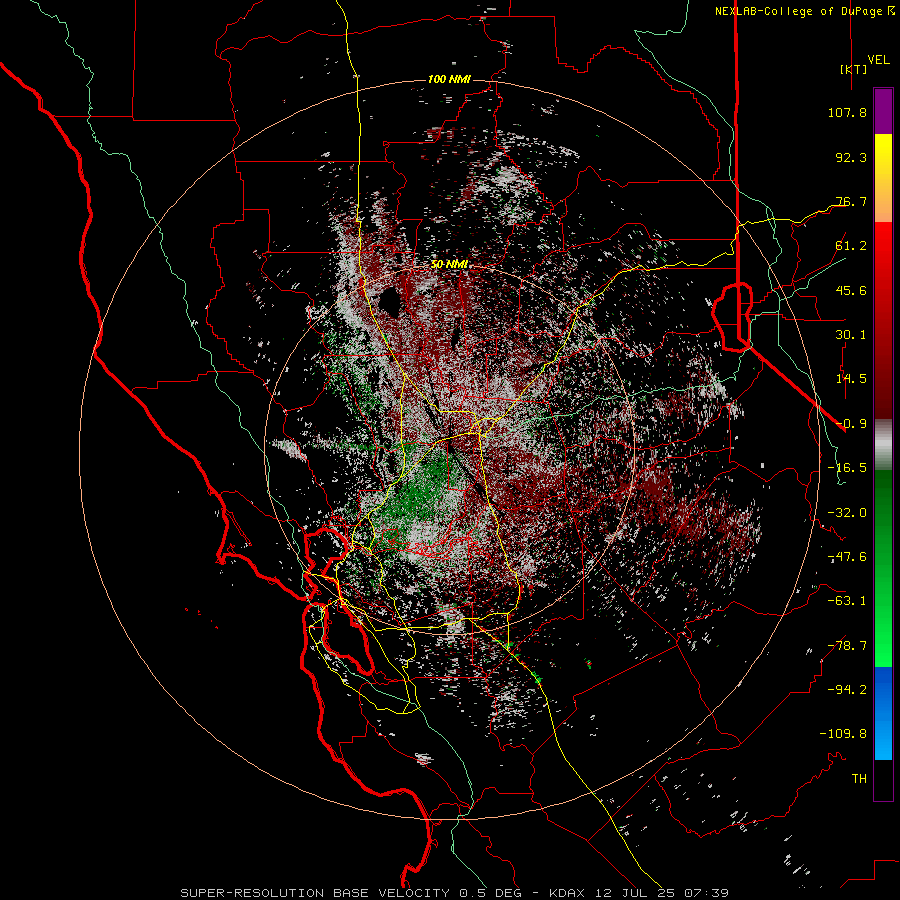Click the 50 NMI range ring label
This screenshot has height=900, width=900.
[x=449, y=265]
